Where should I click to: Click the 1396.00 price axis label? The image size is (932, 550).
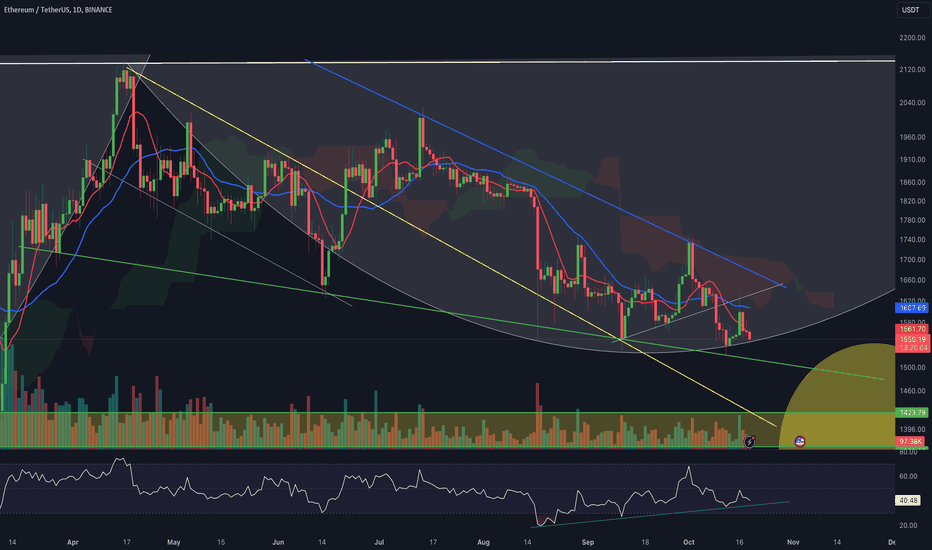(912, 429)
